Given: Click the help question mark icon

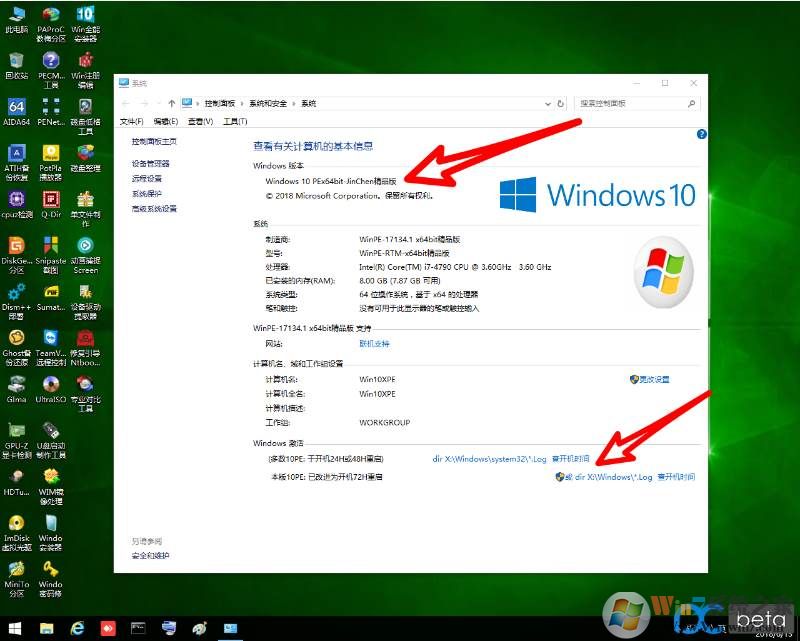Looking at the screenshot, I should click(702, 133).
